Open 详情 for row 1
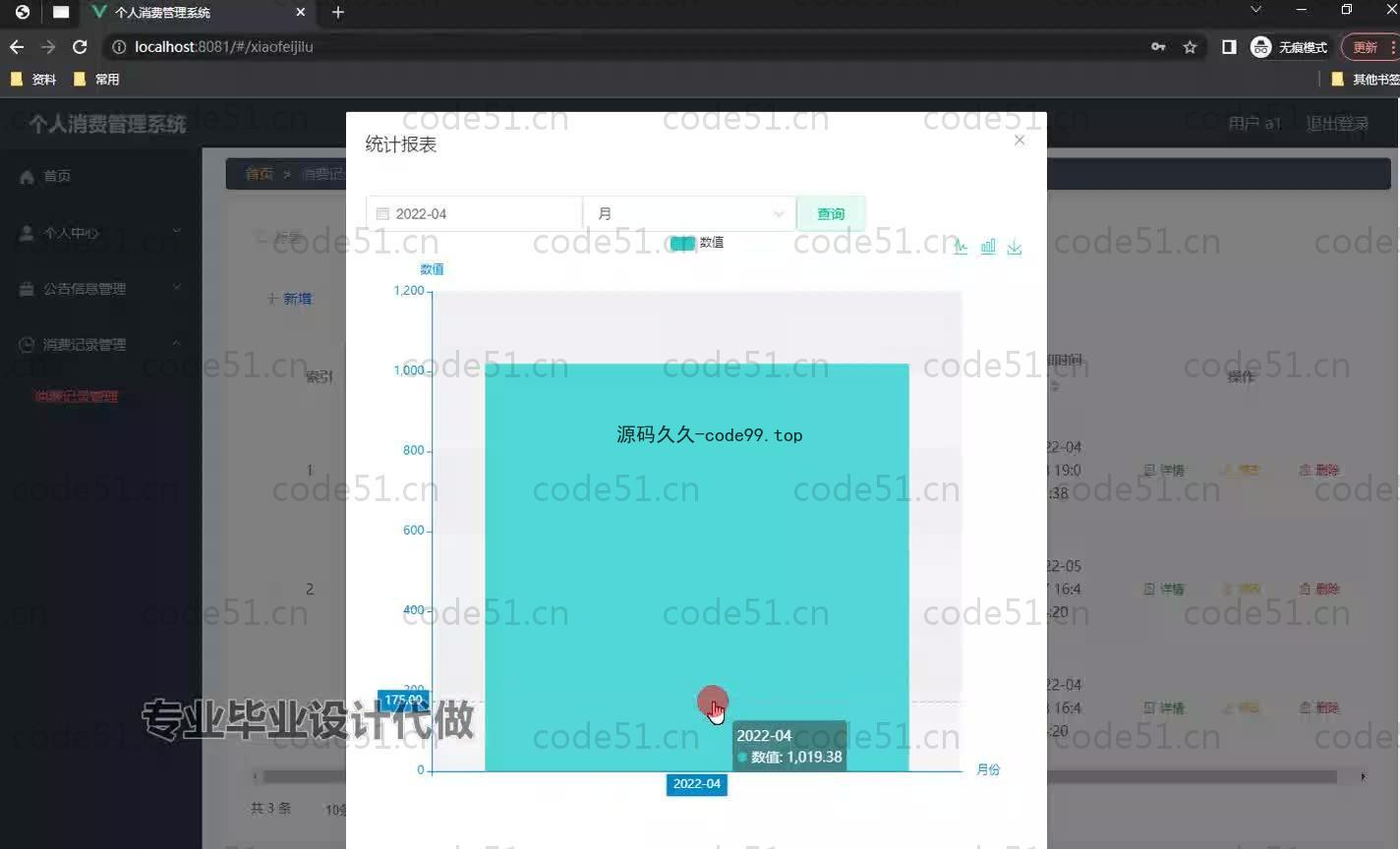The height and width of the screenshot is (849, 1400). coord(1164,470)
